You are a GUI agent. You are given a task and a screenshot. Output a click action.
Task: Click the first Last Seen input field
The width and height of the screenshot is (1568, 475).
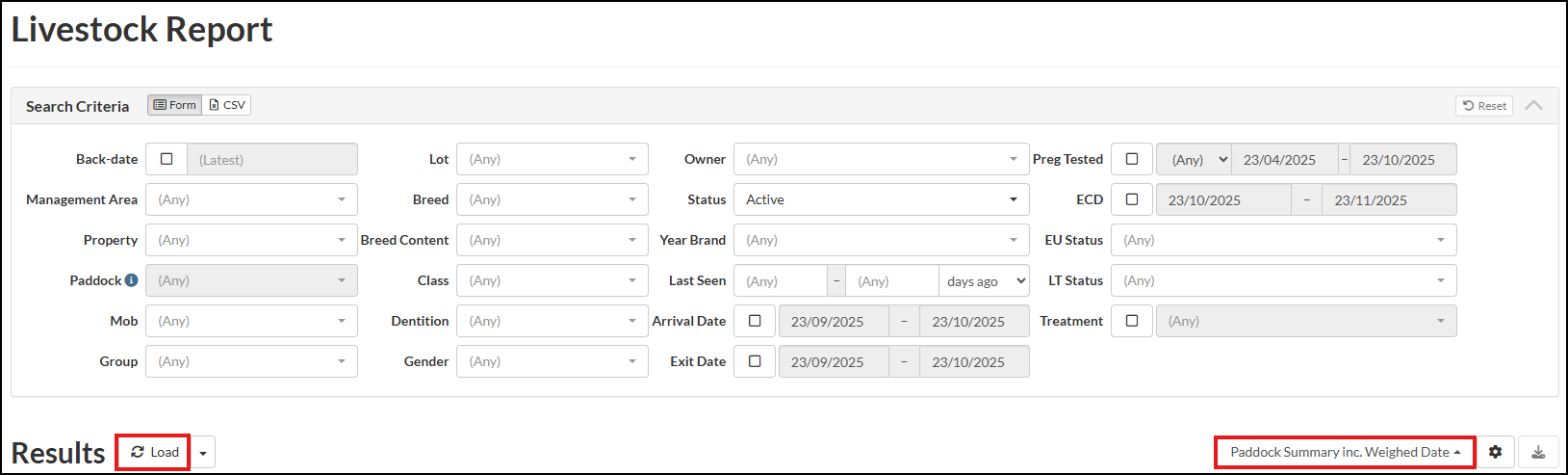click(780, 281)
